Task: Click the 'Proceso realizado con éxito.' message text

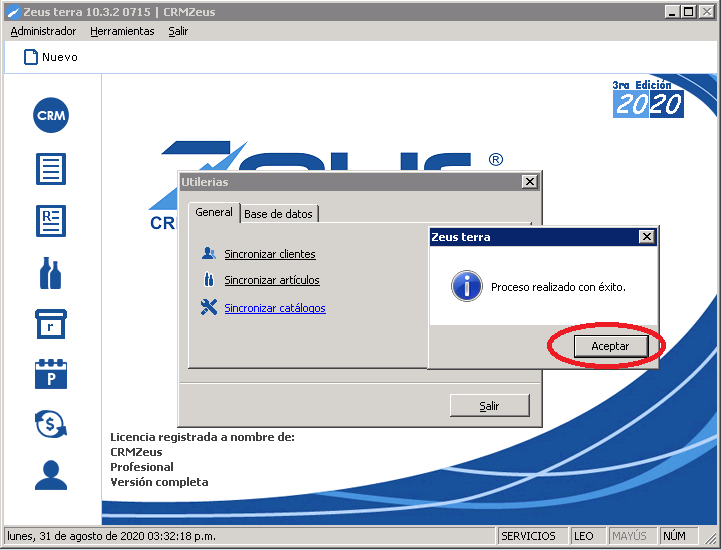Action: tap(558, 287)
